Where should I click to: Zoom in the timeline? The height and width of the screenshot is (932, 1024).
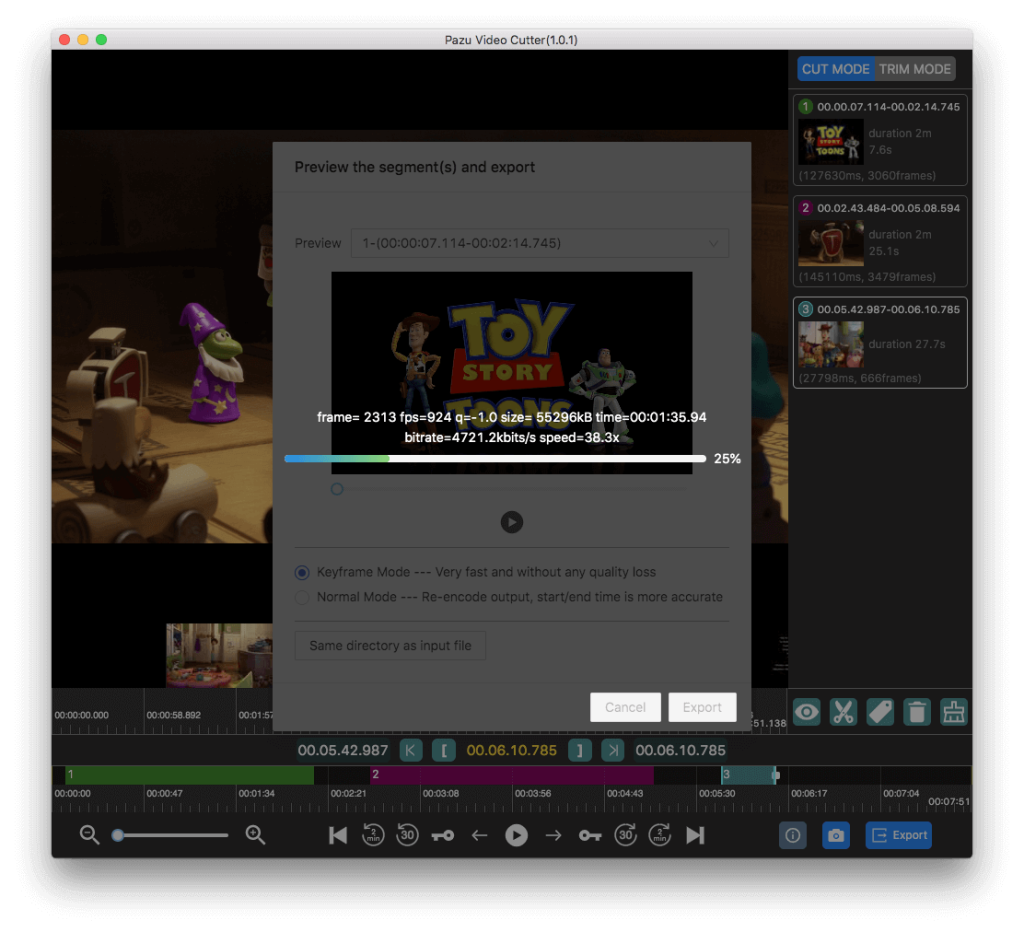pos(255,835)
